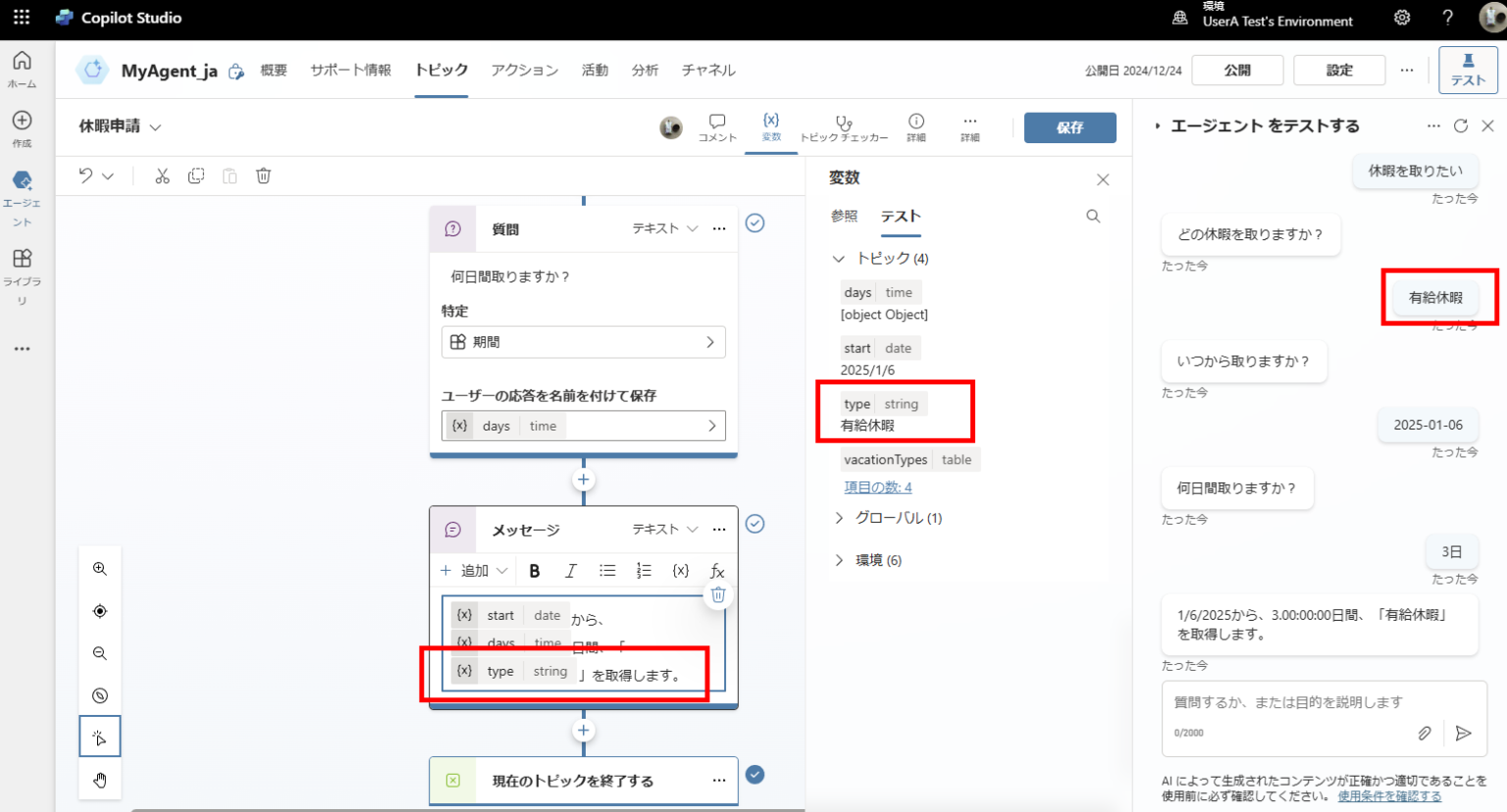Switch to the アクション tab
This screenshot has width=1507, height=812.
tap(524, 70)
